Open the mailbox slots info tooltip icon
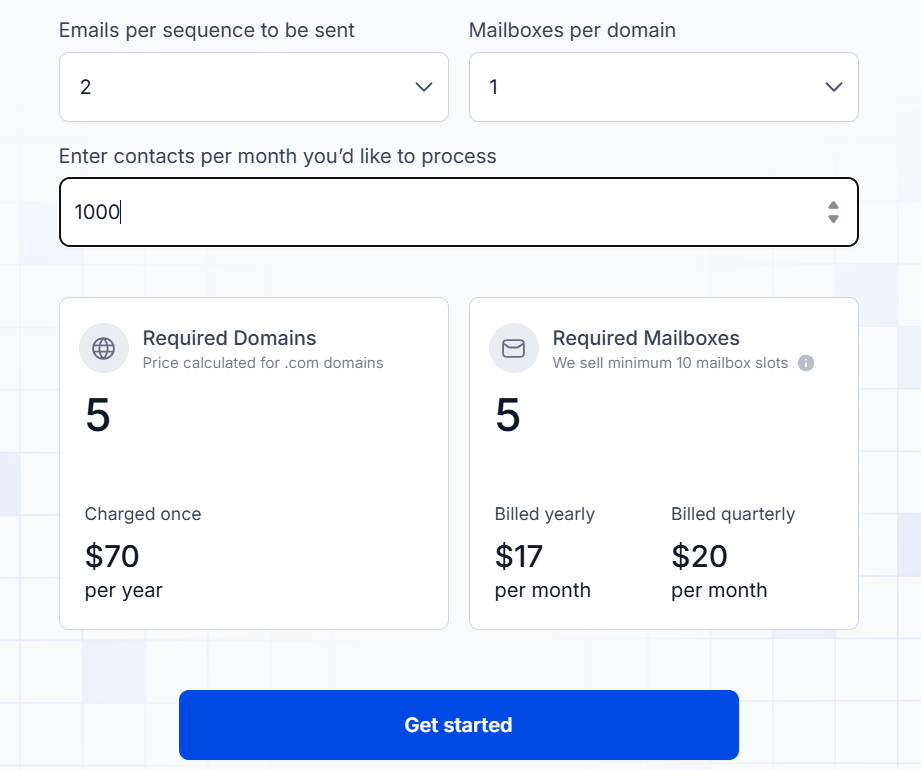 806,364
